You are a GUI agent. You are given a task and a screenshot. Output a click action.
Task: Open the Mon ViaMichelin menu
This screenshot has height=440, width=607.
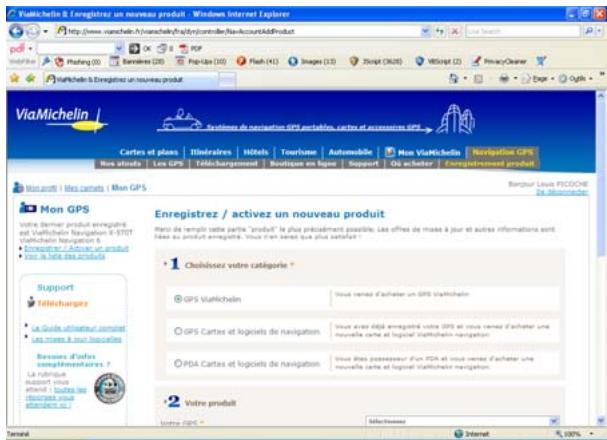pos(423,152)
